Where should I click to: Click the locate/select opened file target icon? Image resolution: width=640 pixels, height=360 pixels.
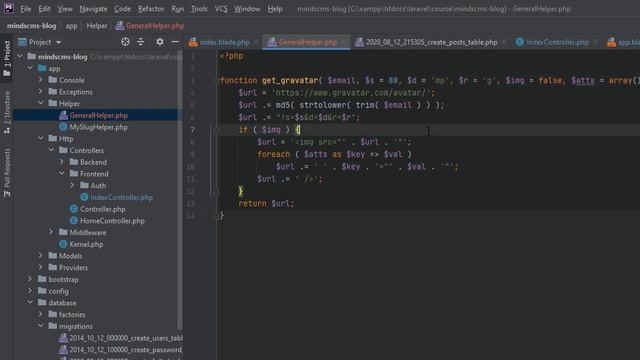click(125, 42)
